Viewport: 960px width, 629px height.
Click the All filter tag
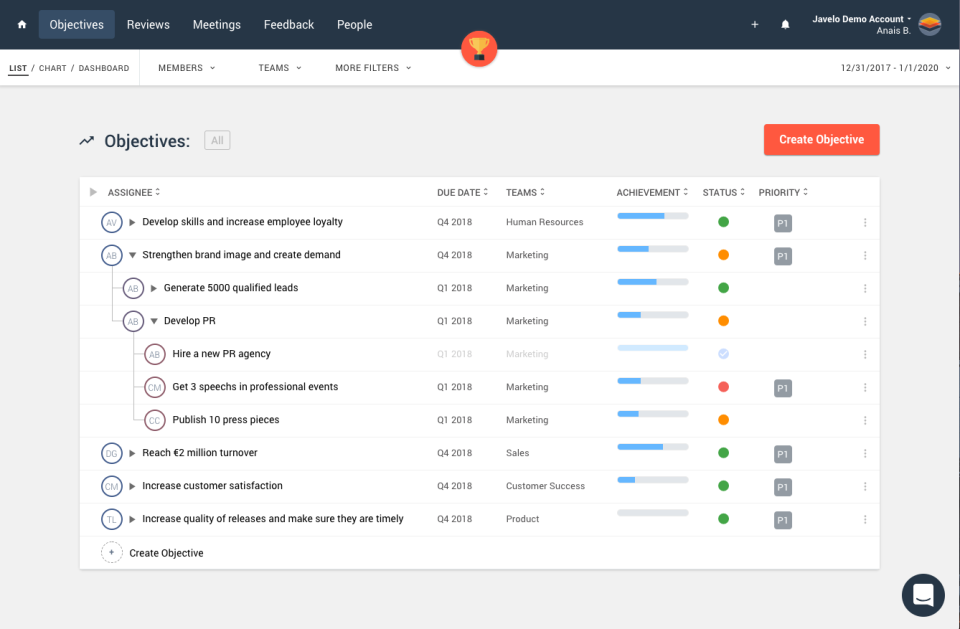(x=217, y=140)
